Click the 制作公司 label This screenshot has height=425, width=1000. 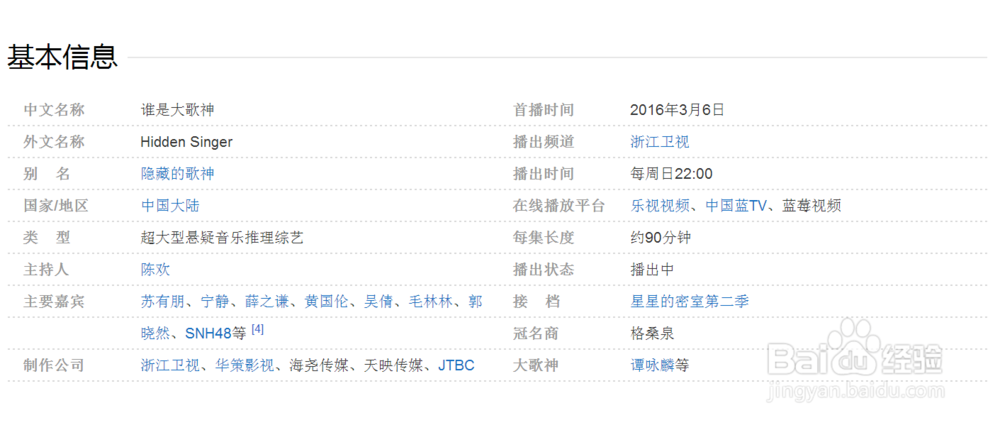[x=54, y=365]
